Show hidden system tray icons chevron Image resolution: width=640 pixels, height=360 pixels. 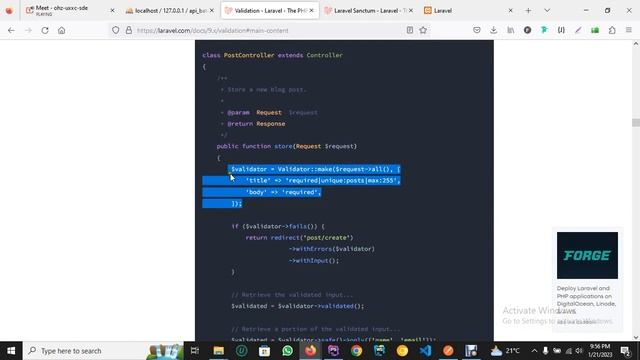pos(534,351)
